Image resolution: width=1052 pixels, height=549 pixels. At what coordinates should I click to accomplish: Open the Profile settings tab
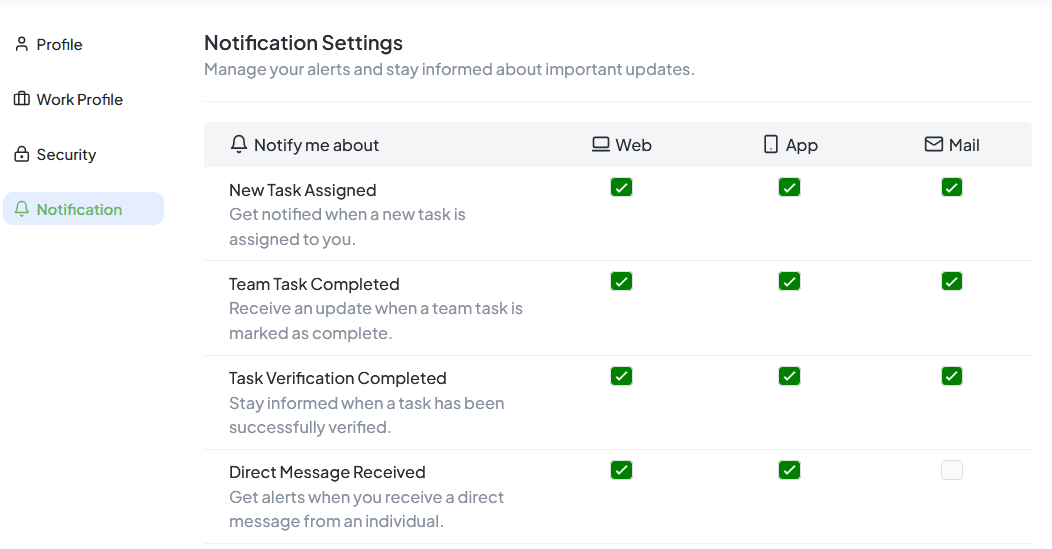click(x=59, y=44)
